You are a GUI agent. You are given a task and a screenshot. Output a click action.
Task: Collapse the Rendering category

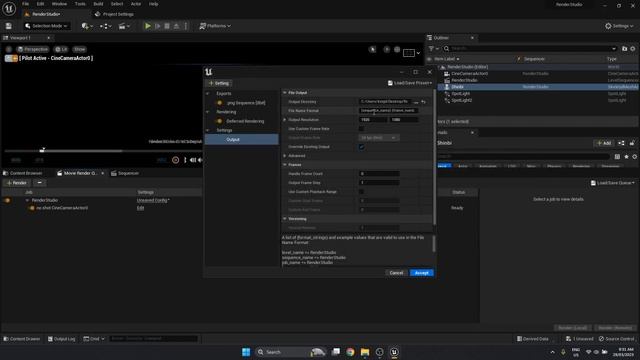[208, 112]
